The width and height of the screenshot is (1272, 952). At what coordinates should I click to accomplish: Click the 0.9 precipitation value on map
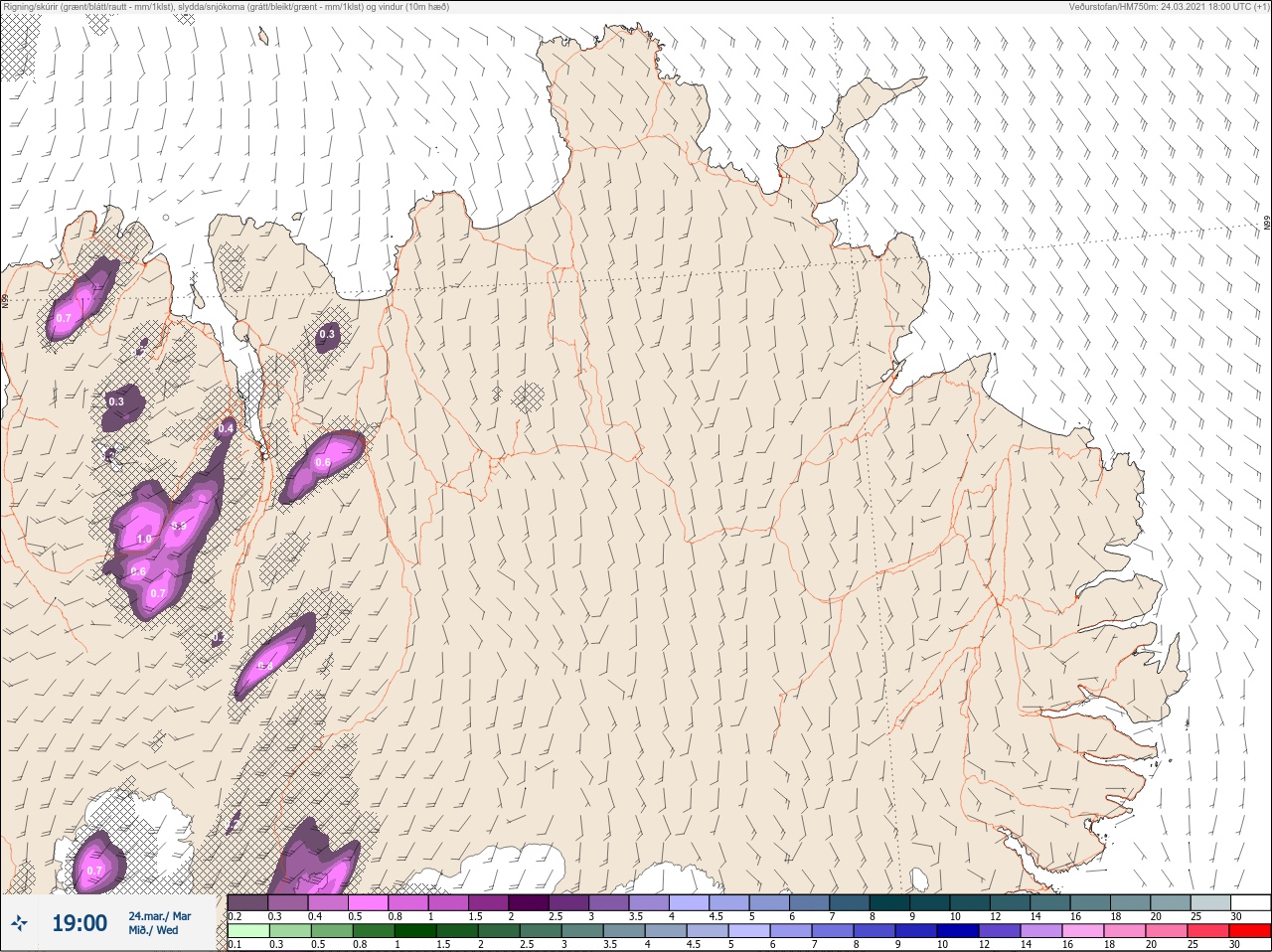click(179, 526)
